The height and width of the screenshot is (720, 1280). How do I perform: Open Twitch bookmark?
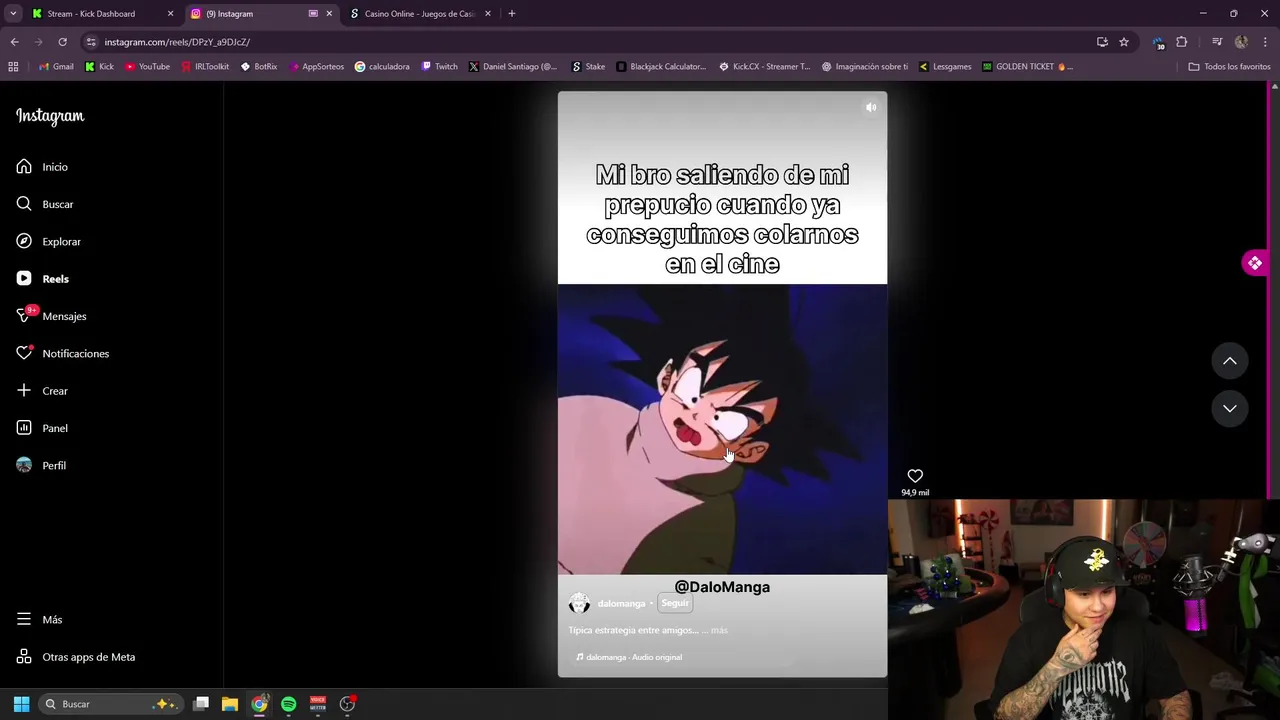click(x=439, y=67)
